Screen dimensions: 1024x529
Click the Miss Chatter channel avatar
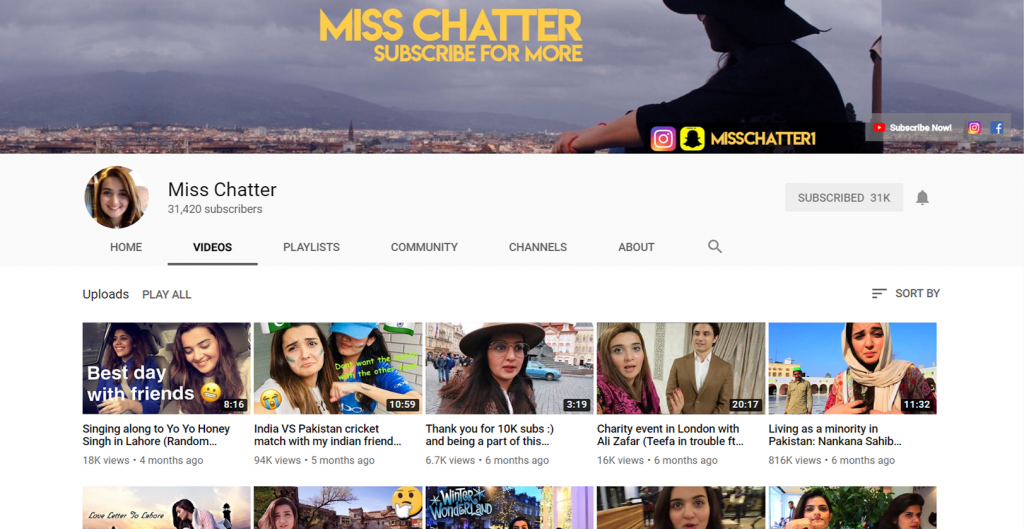[x=116, y=197]
